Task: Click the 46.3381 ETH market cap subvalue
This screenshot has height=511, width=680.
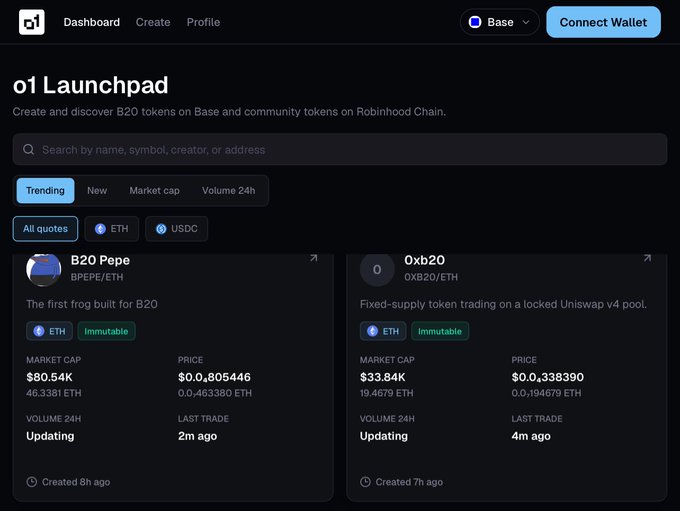Action: tap(54, 393)
